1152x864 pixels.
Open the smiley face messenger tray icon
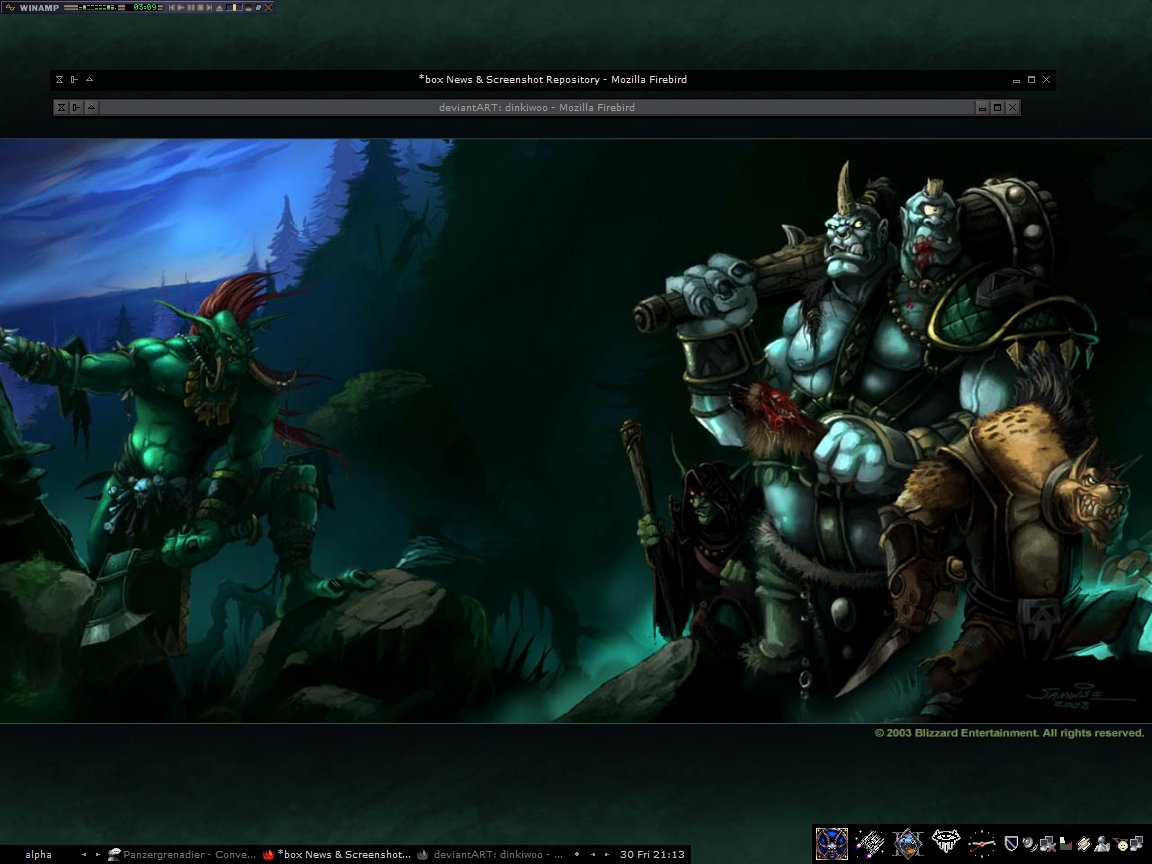pyautogui.click(x=1122, y=844)
